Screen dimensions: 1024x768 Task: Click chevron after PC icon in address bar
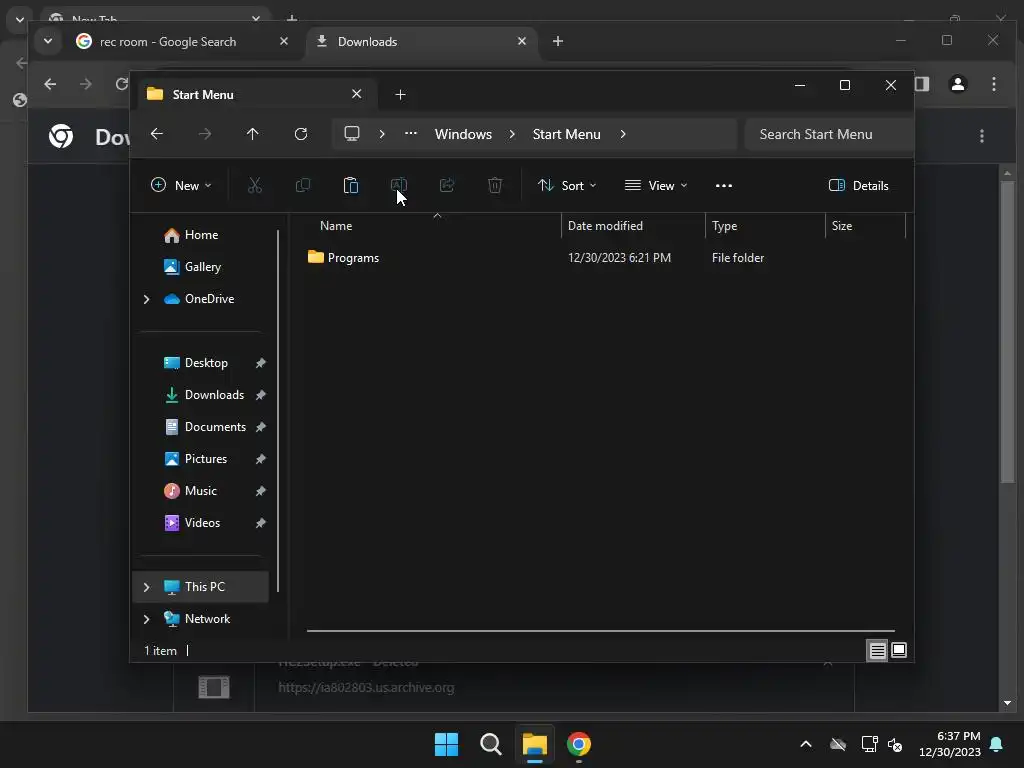[x=382, y=134]
